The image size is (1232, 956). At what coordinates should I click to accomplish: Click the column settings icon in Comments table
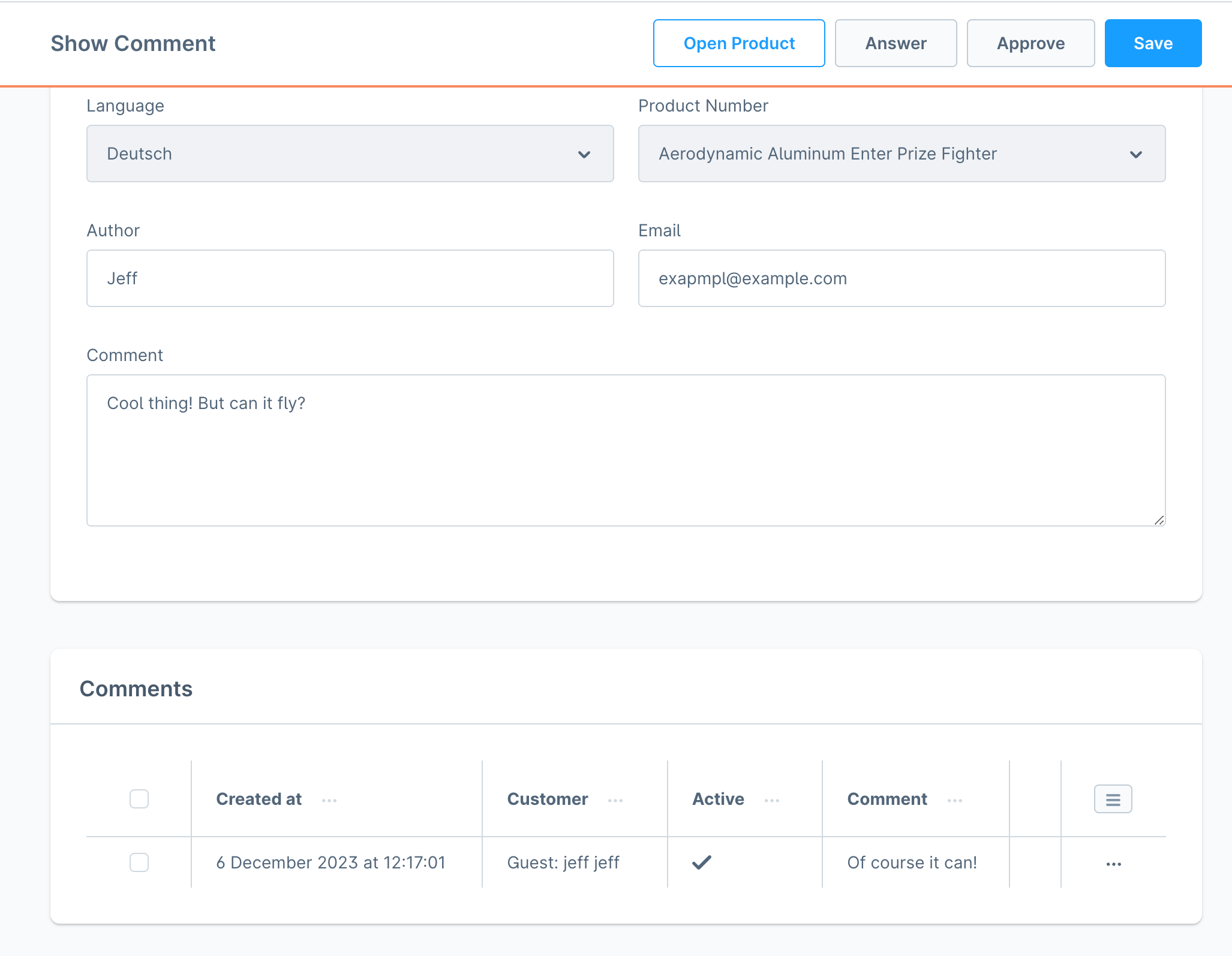coord(1114,798)
